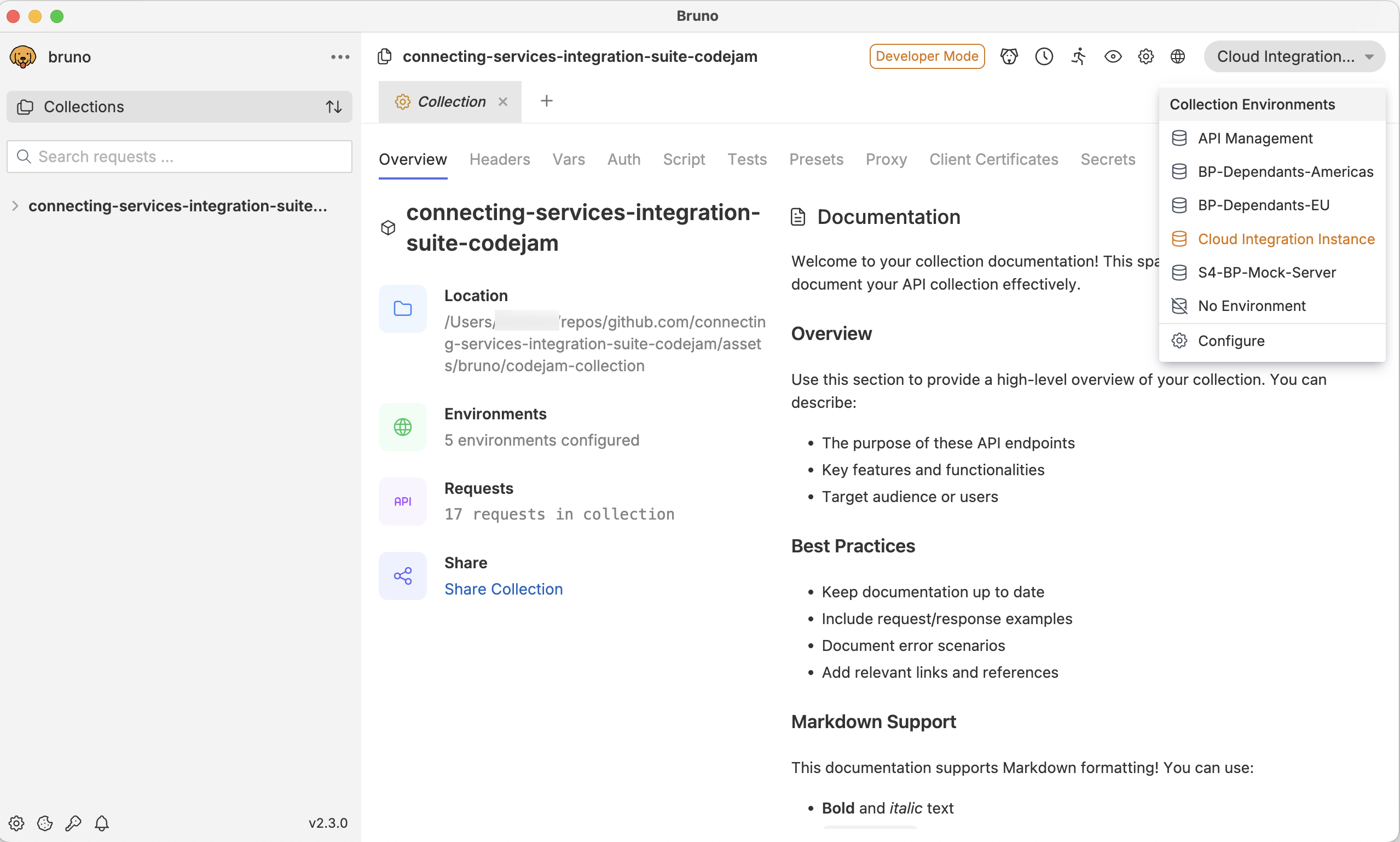Screen dimensions: 1400x842
Task: Open the runner icon for collection runs
Action: coord(1079,56)
